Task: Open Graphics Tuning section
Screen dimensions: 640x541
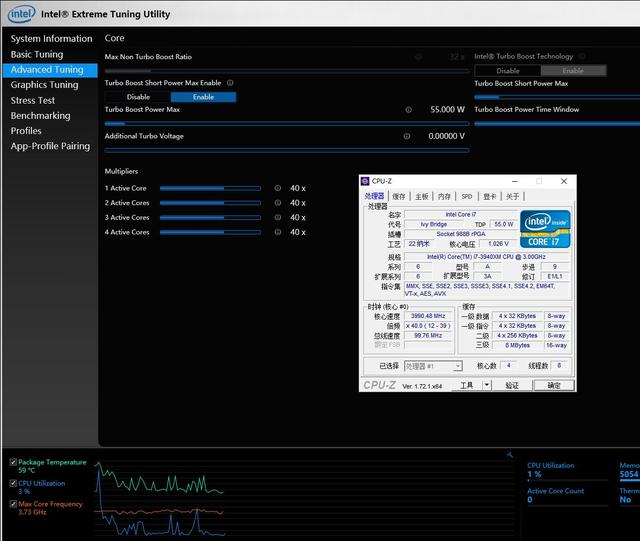Action: 44,85
